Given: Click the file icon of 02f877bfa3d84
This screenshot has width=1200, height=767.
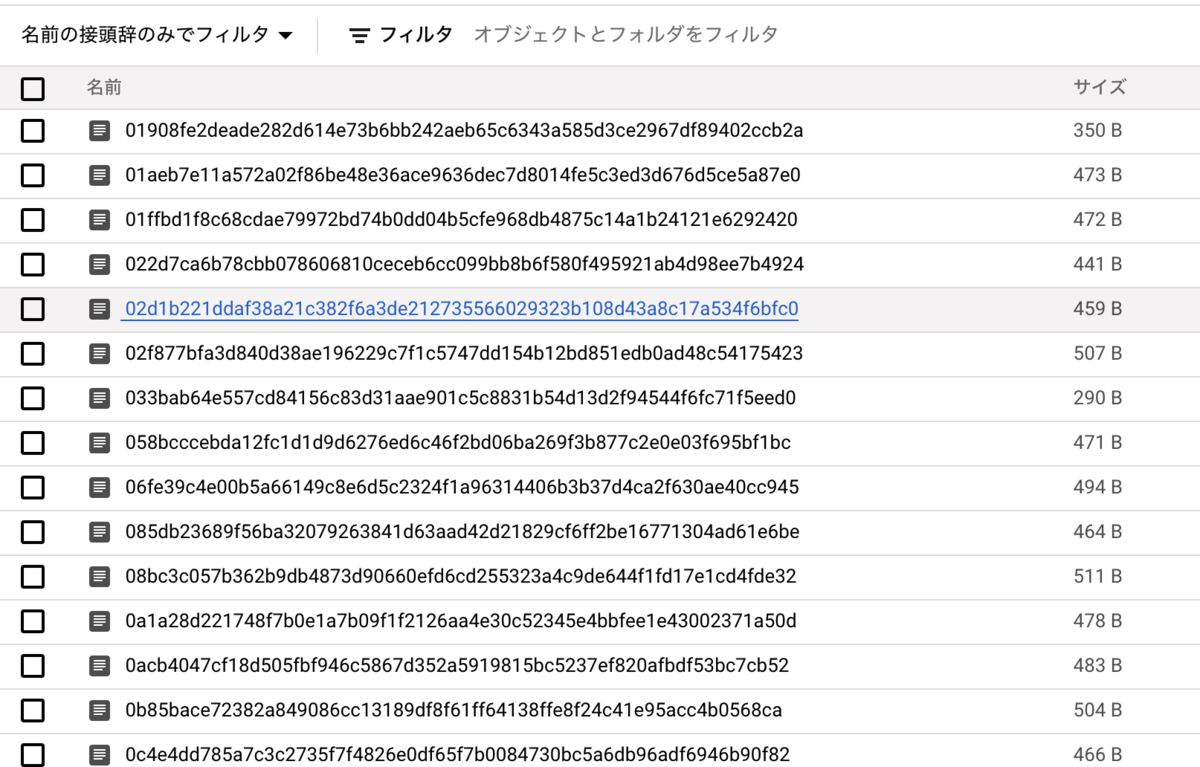Looking at the screenshot, I should point(99,354).
